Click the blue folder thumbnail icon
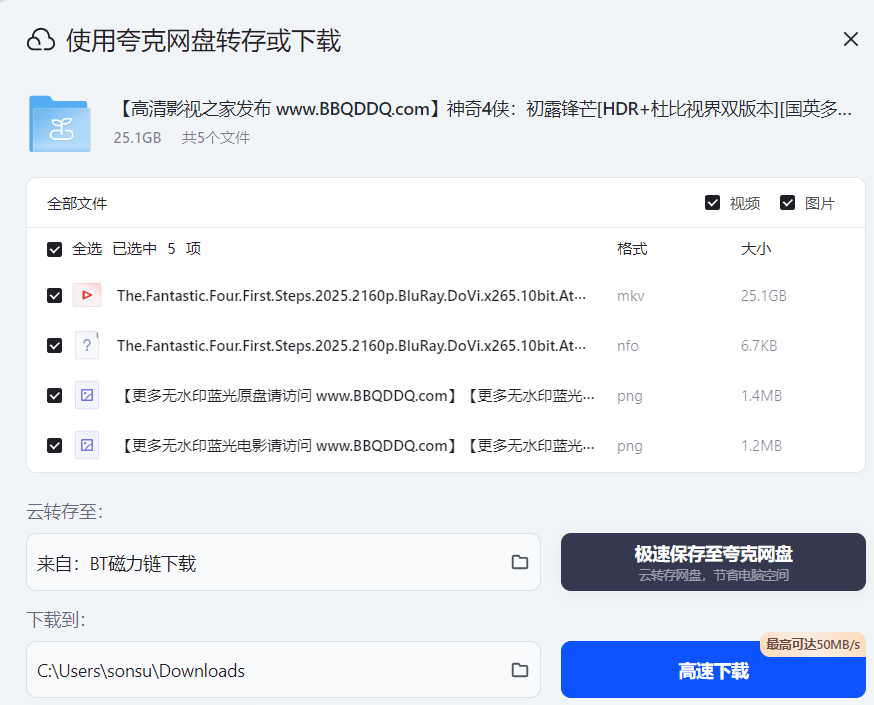 point(60,124)
